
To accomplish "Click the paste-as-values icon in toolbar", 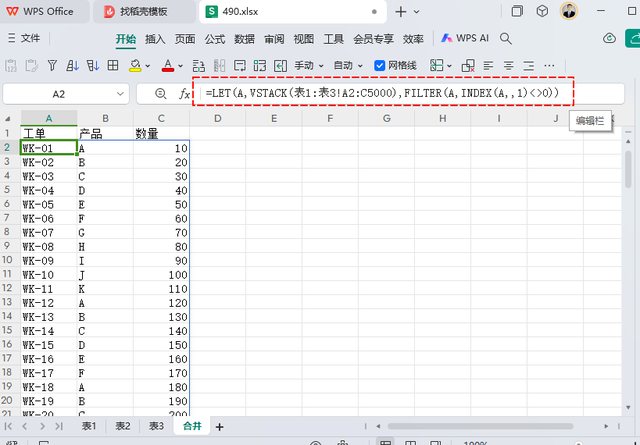I will (x=11, y=65).
